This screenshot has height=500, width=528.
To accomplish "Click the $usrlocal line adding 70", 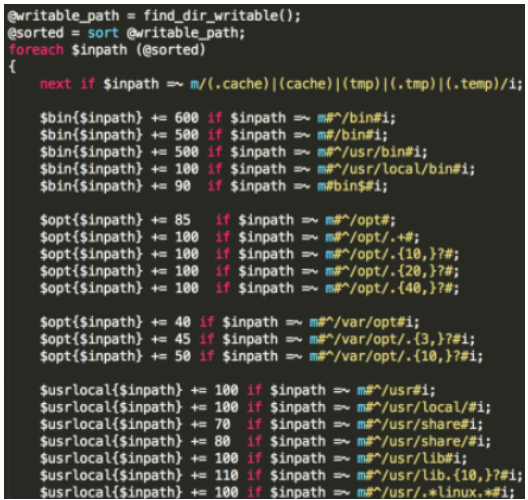I will coord(261,424).
